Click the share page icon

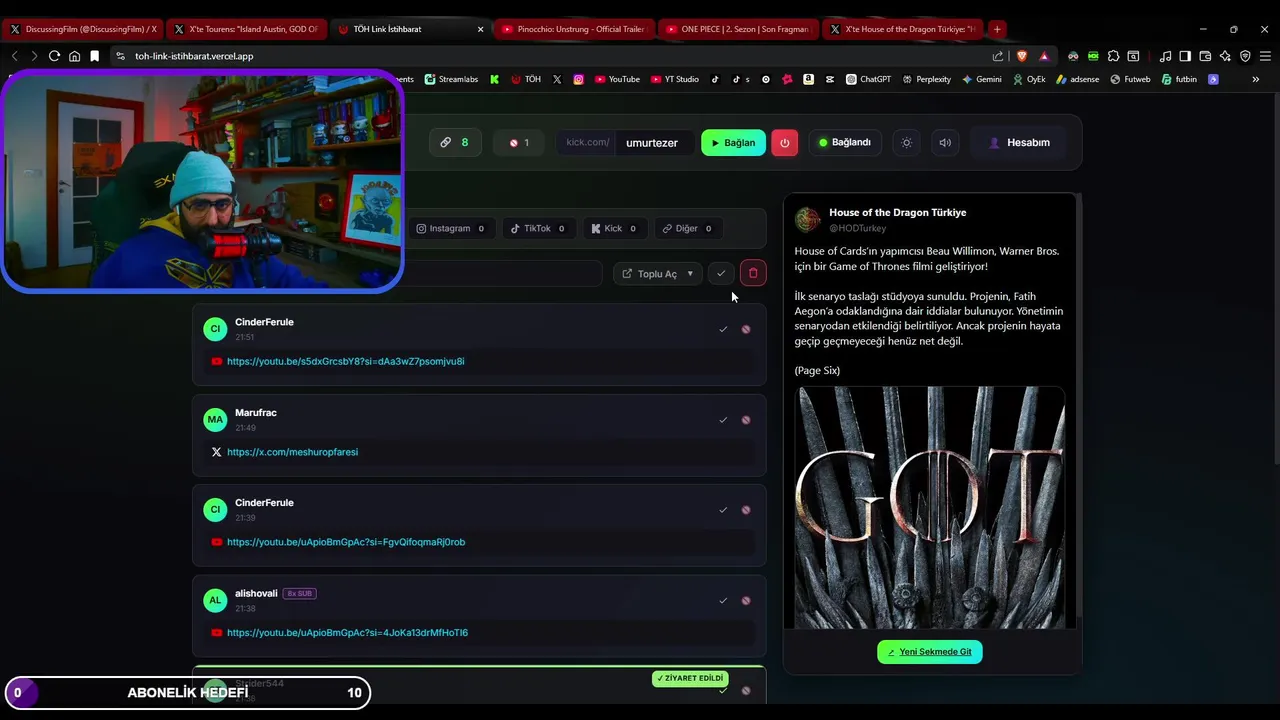(998, 56)
